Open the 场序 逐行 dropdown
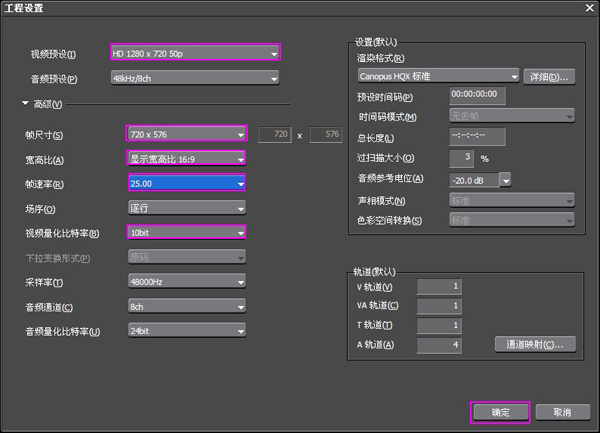The image size is (600, 433). 187,208
